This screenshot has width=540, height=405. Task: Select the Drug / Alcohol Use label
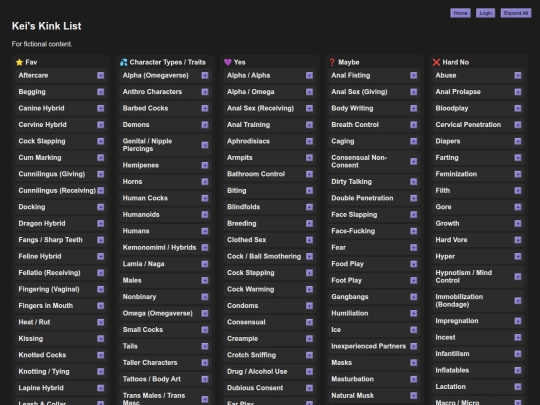pos(257,372)
